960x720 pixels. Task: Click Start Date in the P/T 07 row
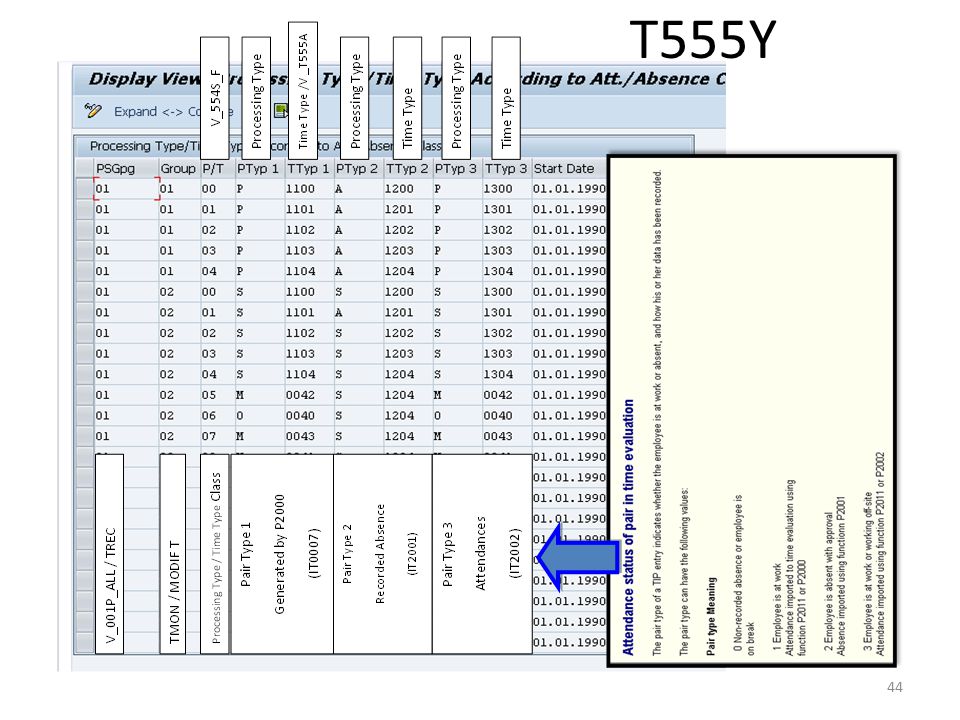[x=569, y=437]
